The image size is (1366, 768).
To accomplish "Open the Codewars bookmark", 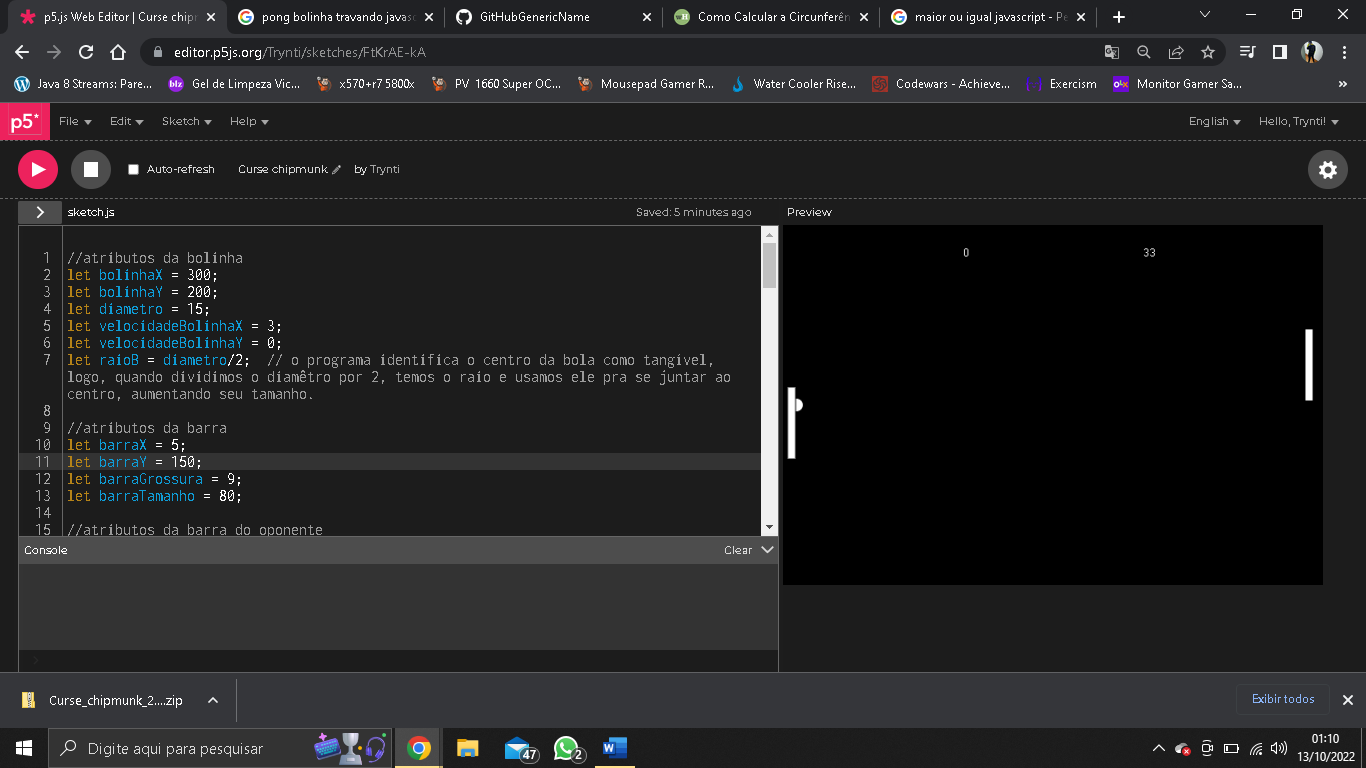I will tap(941, 84).
